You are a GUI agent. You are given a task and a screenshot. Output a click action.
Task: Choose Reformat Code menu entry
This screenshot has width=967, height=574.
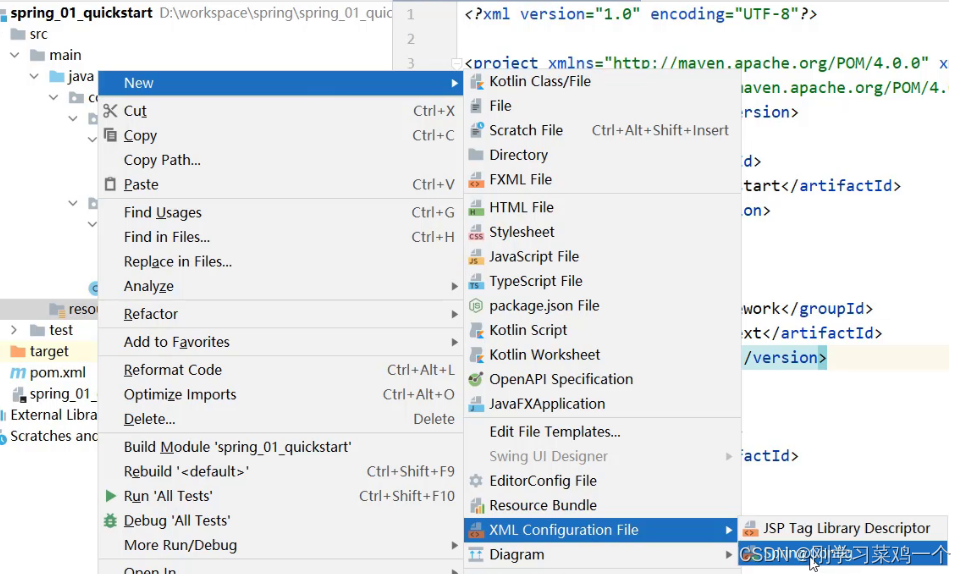tap(281, 370)
